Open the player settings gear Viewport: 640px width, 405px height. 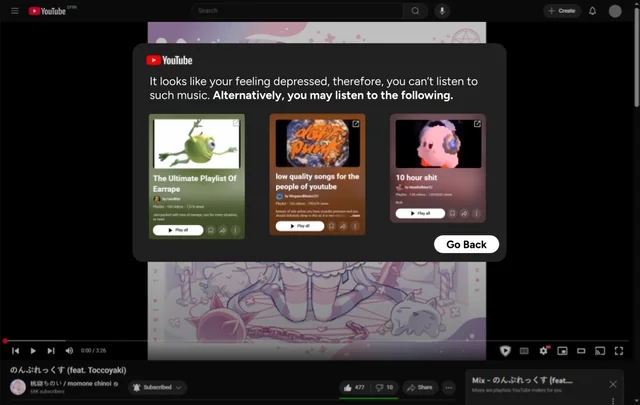point(543,351)
